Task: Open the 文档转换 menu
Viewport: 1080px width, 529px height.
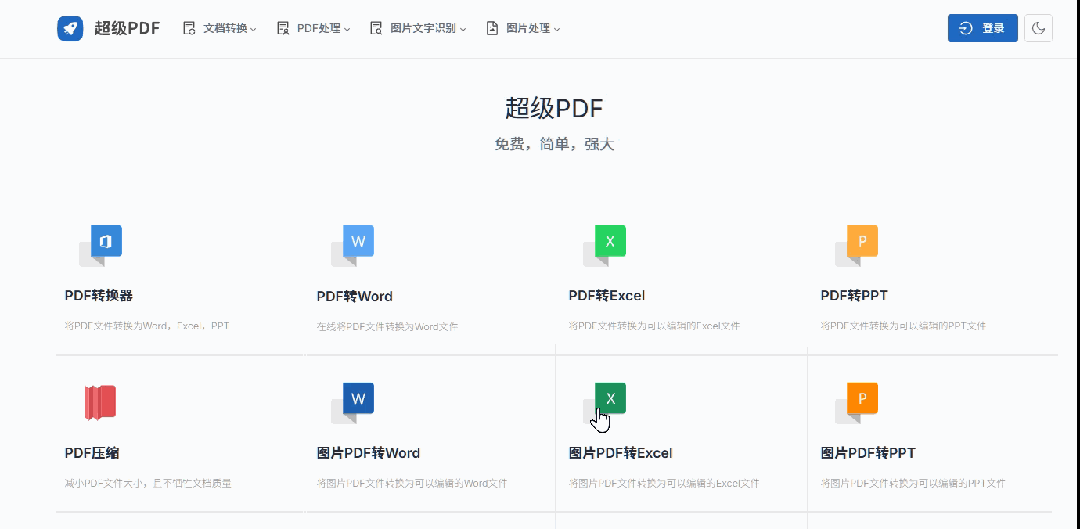Action: [x=220, y=28]
